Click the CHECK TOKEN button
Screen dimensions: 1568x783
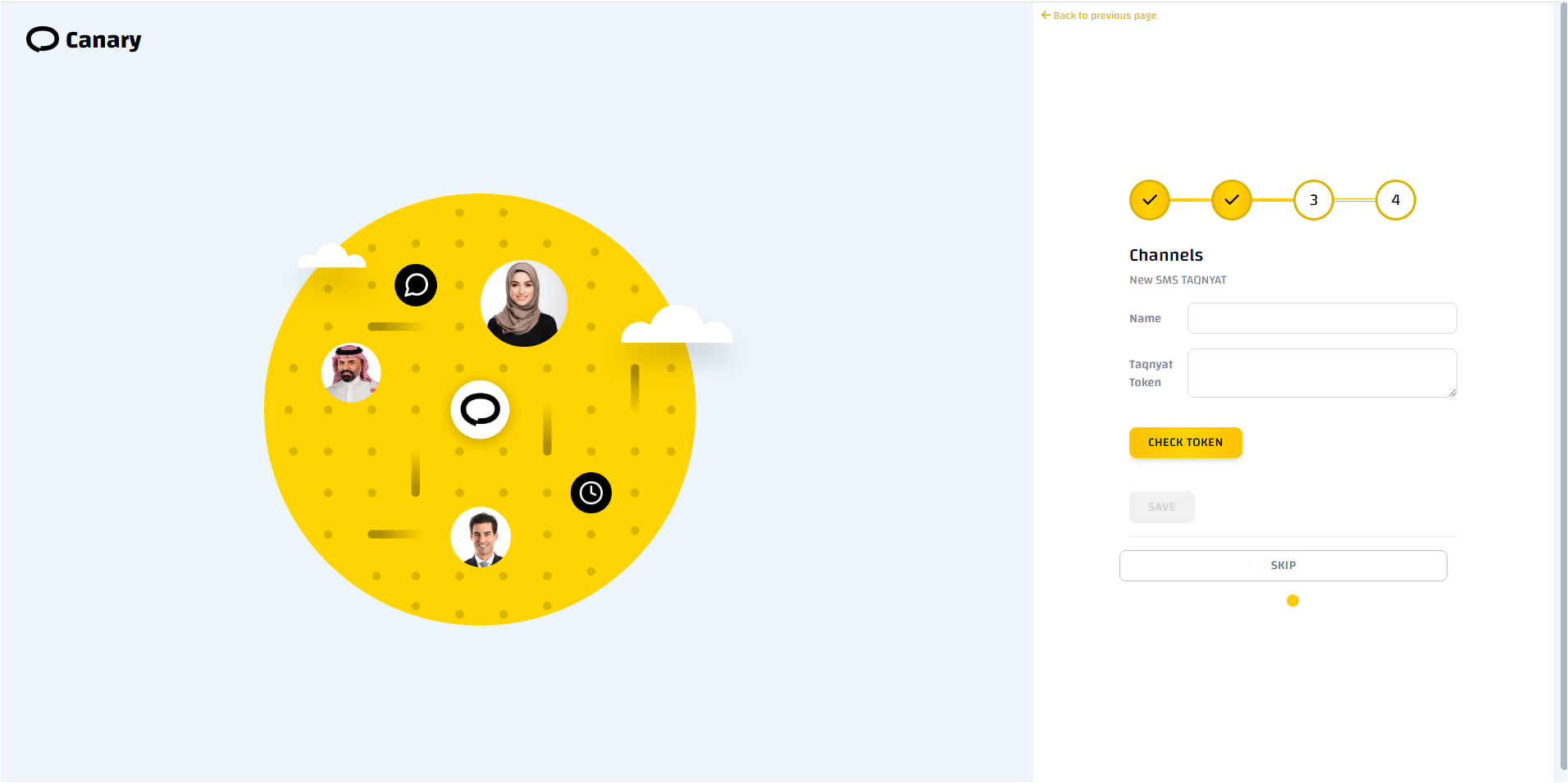click(x=1186, y=443)
